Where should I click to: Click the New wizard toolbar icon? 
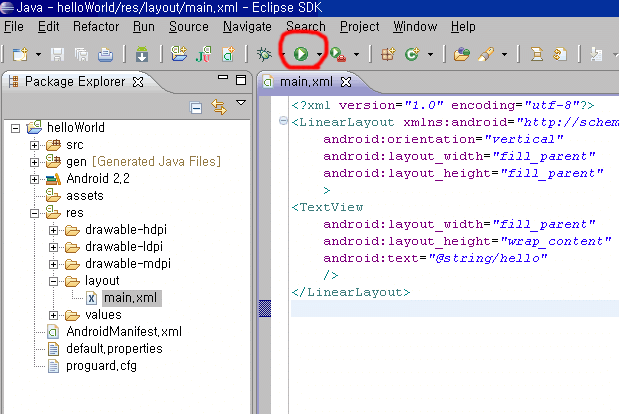tap(20, 54)
